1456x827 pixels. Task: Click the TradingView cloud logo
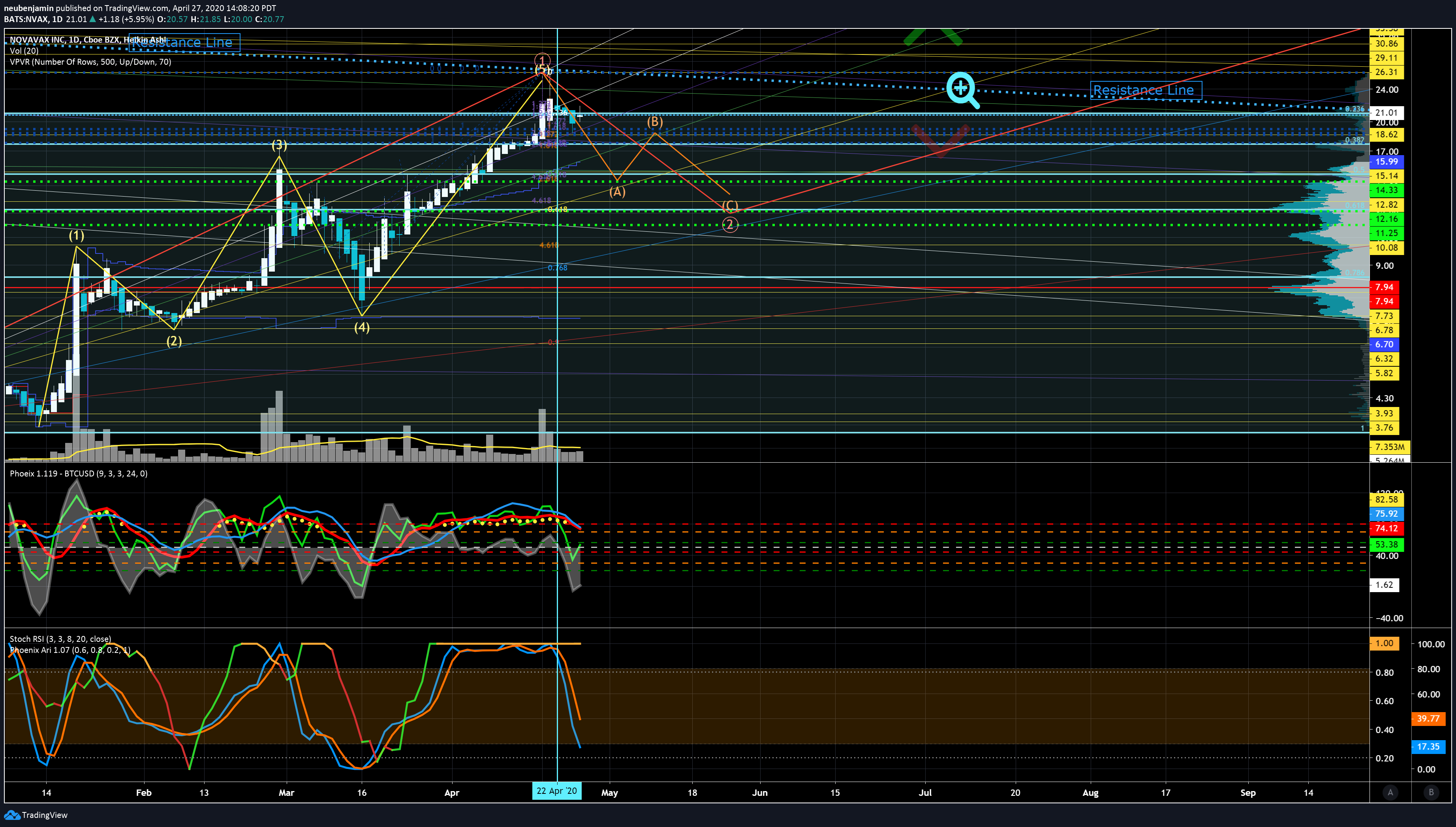point(11,815)
